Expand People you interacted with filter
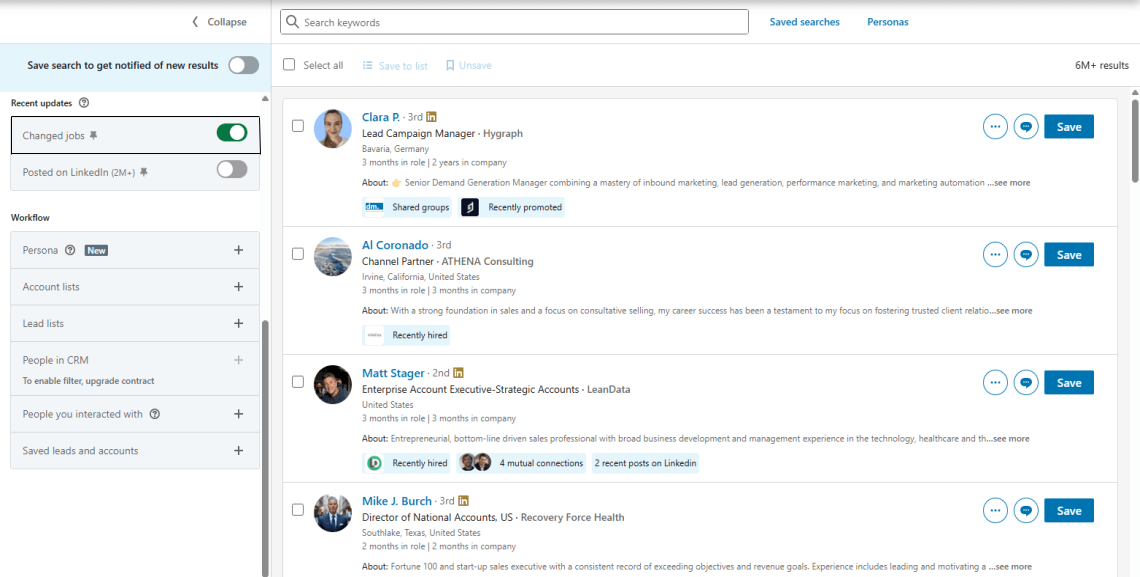 click(x=238, y=413)
